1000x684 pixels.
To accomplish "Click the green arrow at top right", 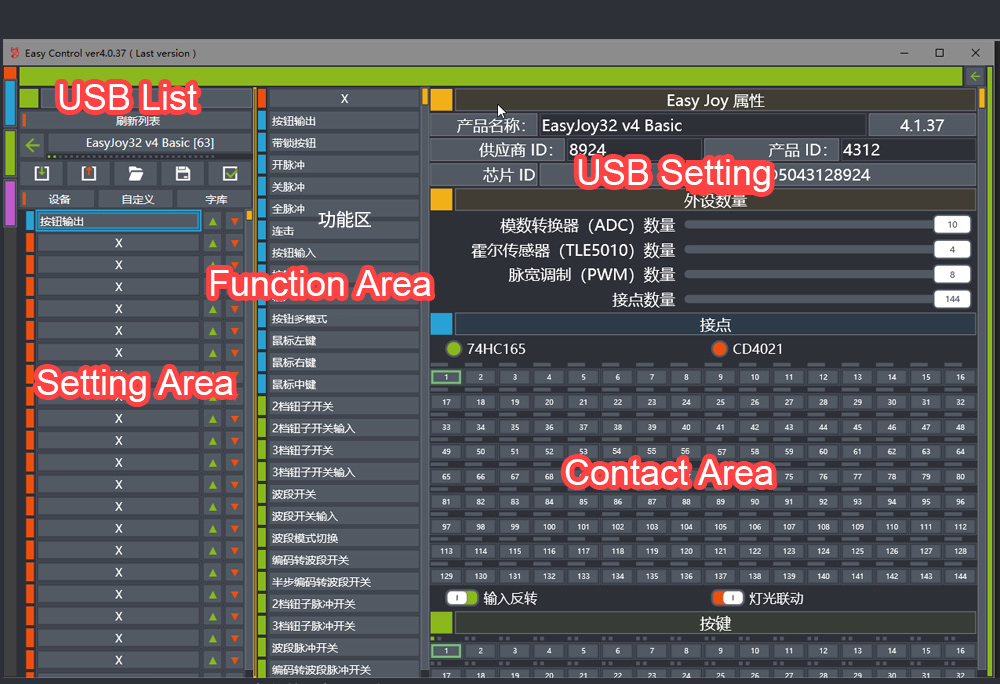I will (975, 76).
